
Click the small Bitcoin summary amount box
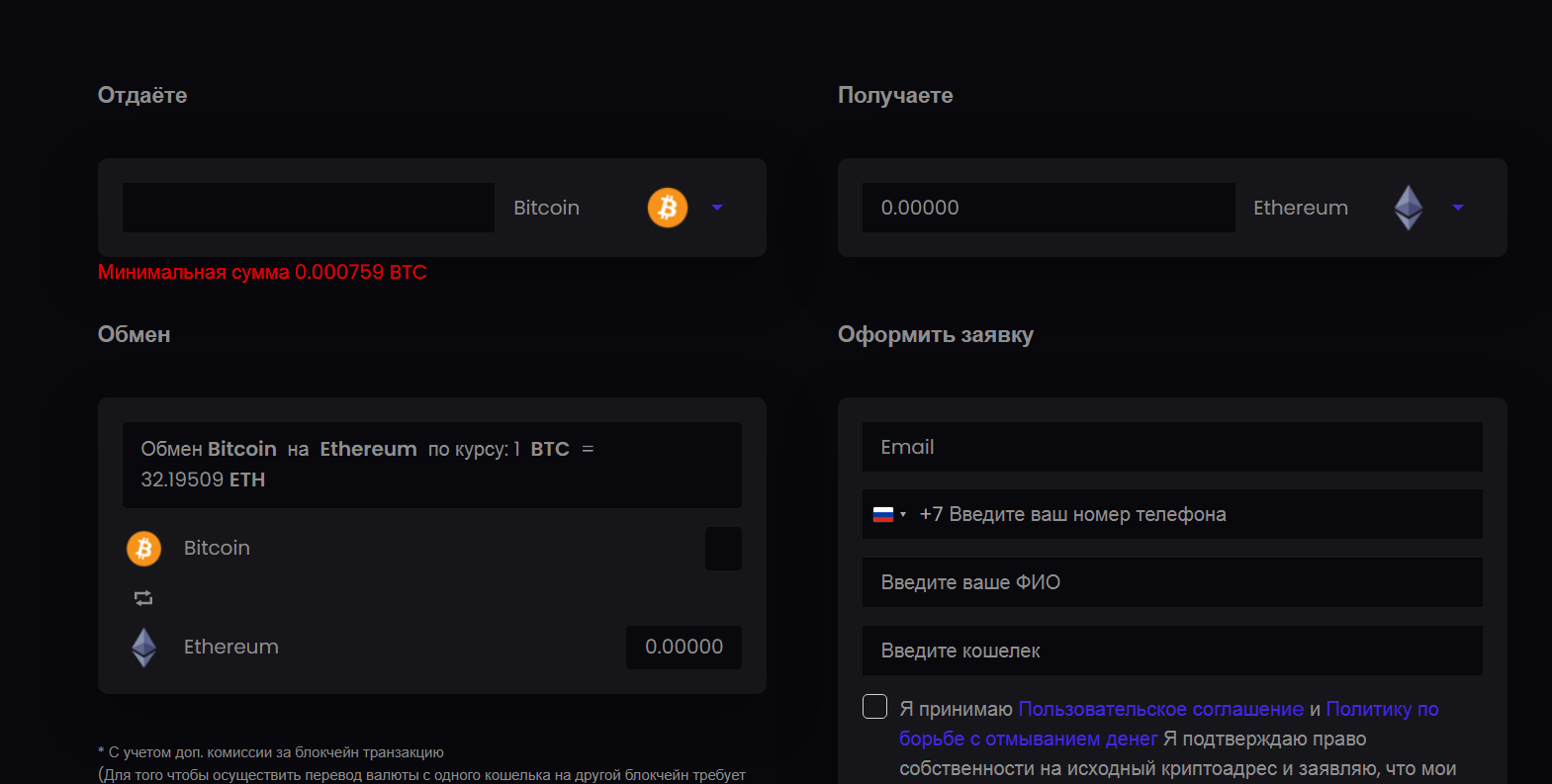723,549
